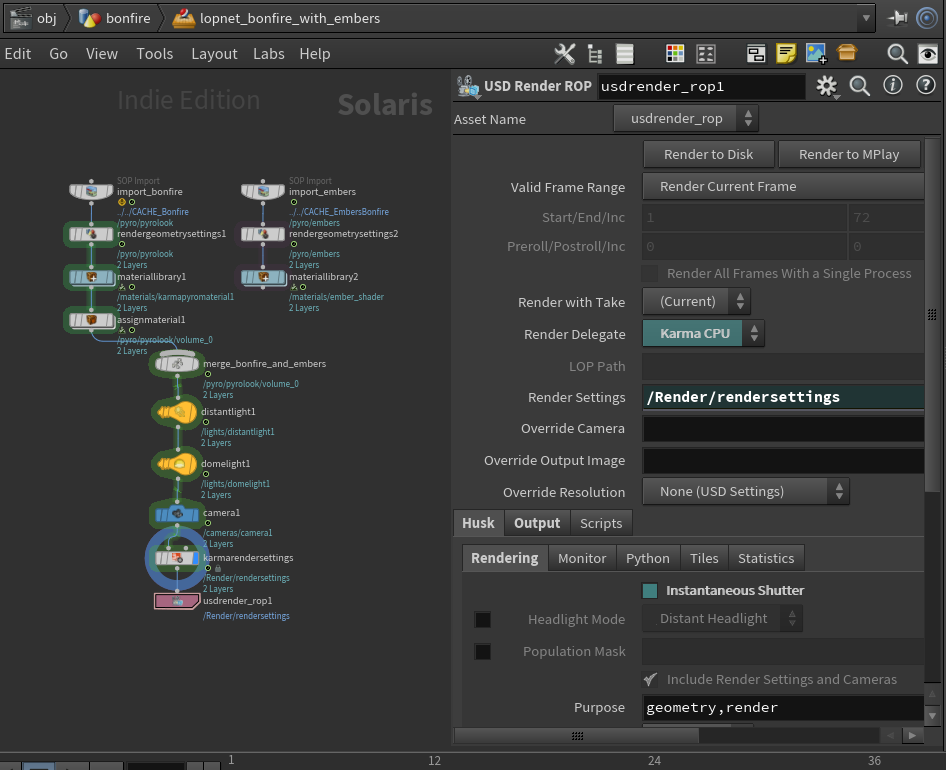Open parameter gear settings menu
Image resolution: width=946 pixels, height=770 pixels.
tap(827, 86)
